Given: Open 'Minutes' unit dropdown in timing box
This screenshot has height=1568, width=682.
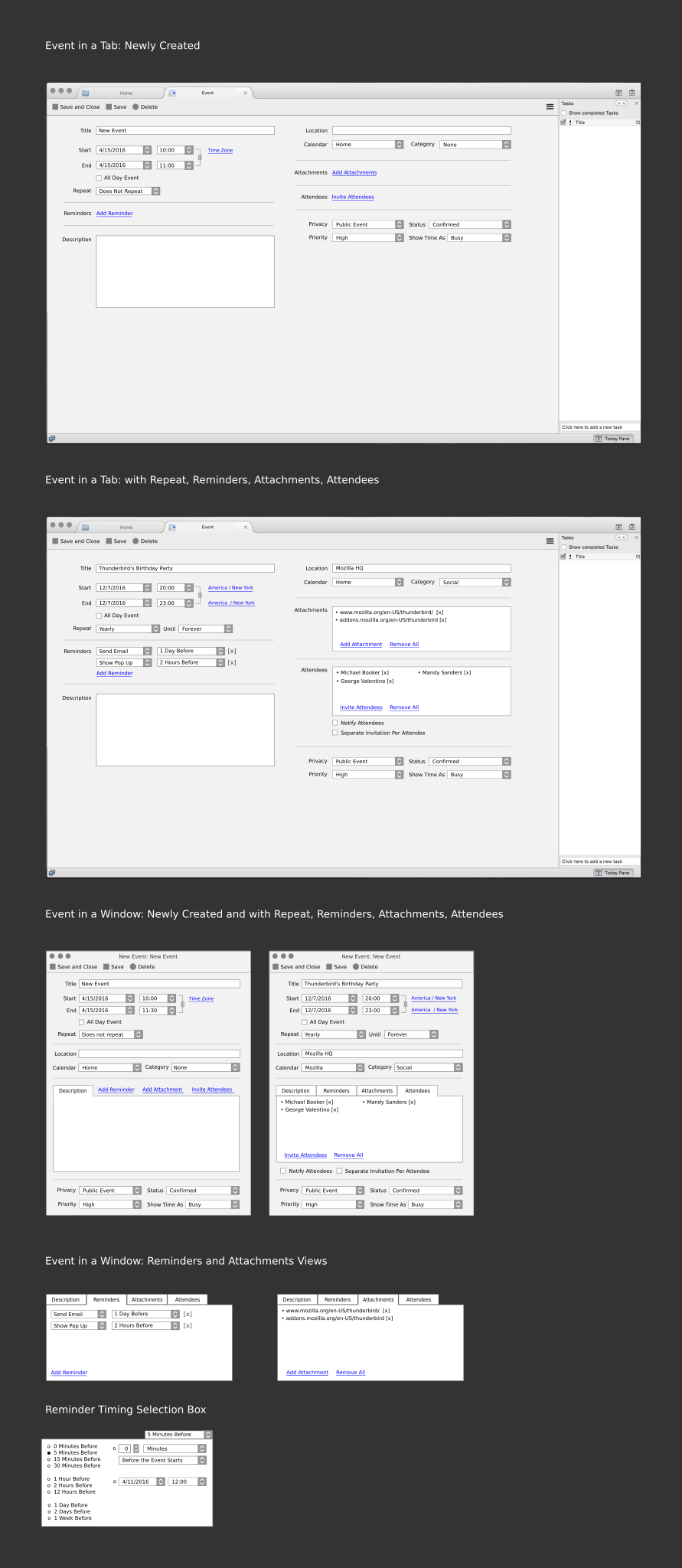Looking at the screenshot, I should 175,1449.
